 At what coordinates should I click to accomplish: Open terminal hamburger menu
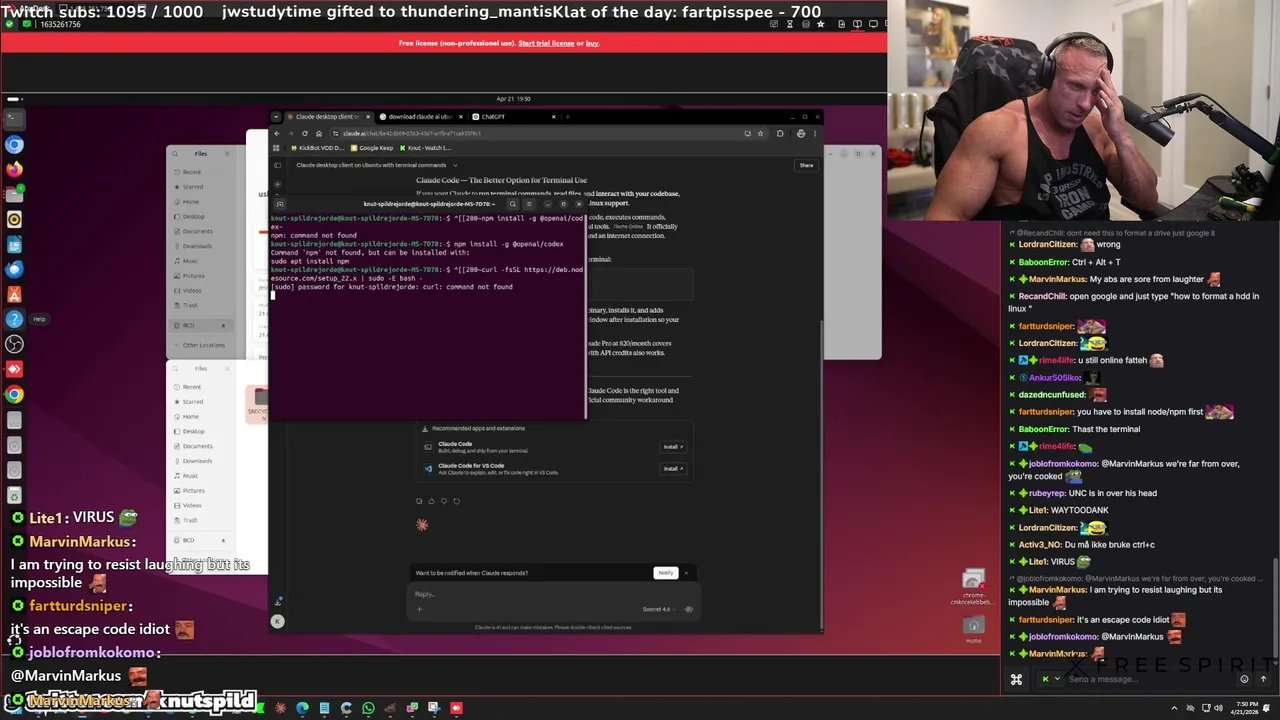click(x=529, y=204)
